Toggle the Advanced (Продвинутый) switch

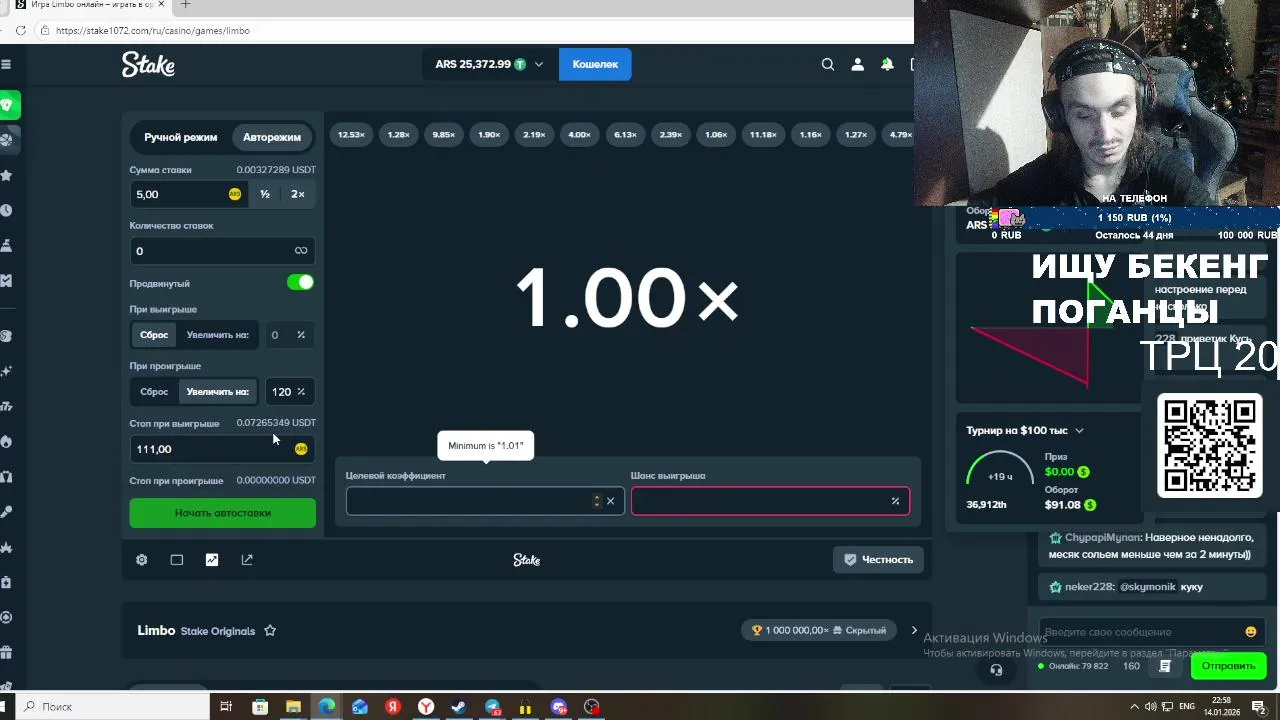pos(300,283)
